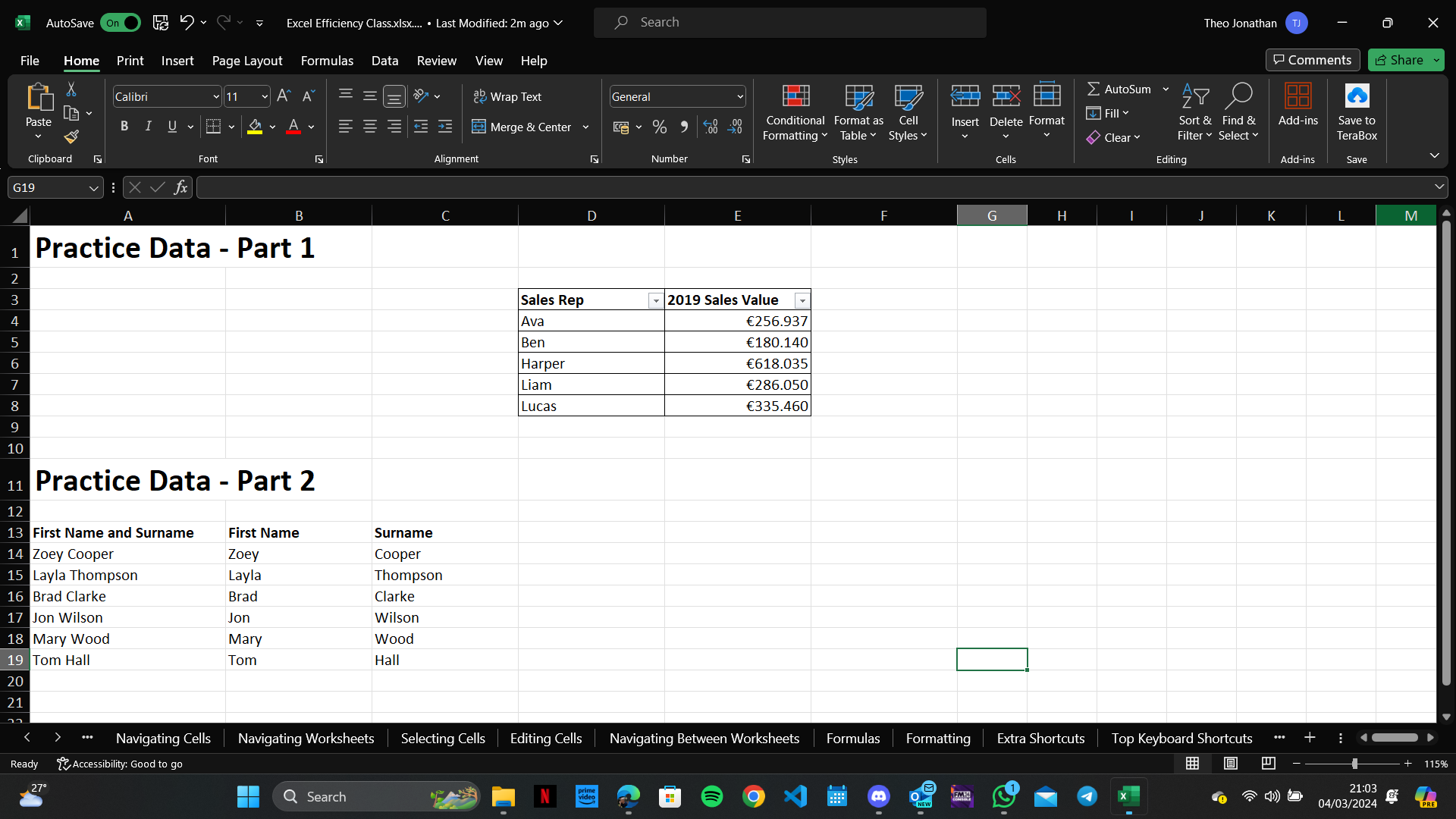The image size is (1456, 819).
Task: Toggle Italic formatting
Action: 149,127
